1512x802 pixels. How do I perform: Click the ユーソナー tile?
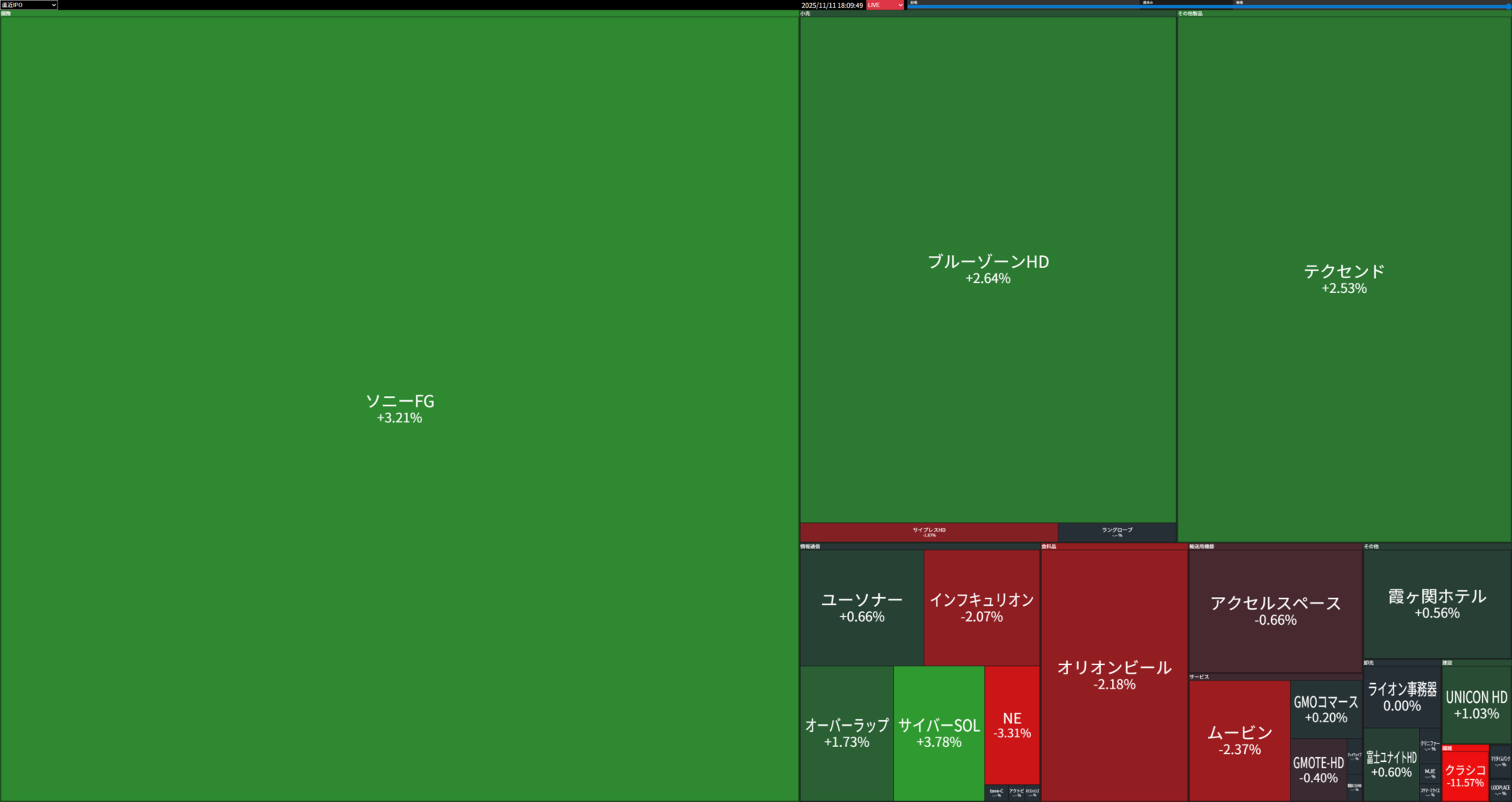[x=862, y=607]
